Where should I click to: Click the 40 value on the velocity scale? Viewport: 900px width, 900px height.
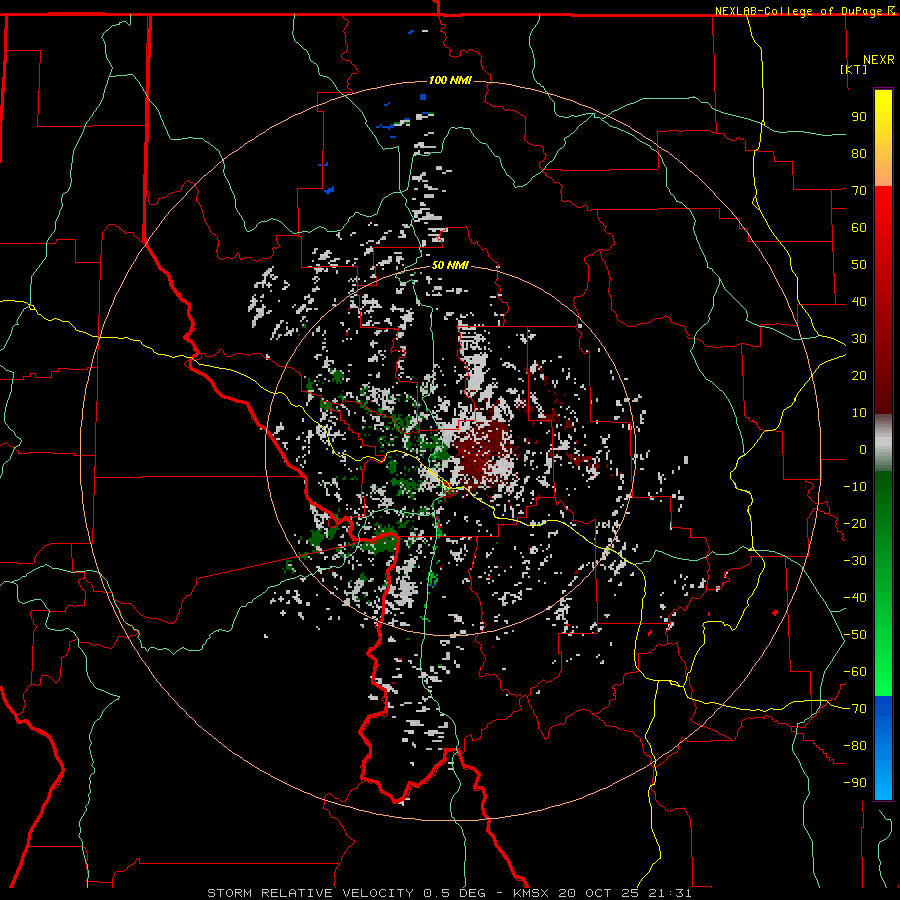click(x=859, y=302)
